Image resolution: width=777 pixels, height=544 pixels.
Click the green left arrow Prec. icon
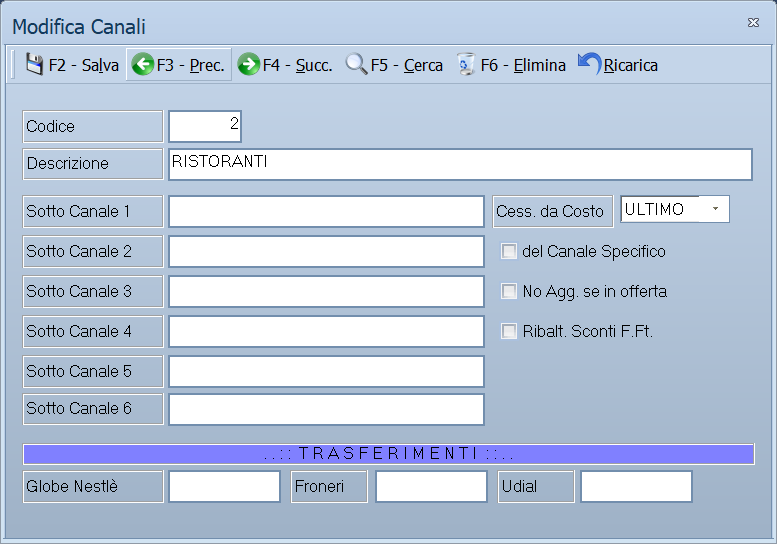coord(142,64)
